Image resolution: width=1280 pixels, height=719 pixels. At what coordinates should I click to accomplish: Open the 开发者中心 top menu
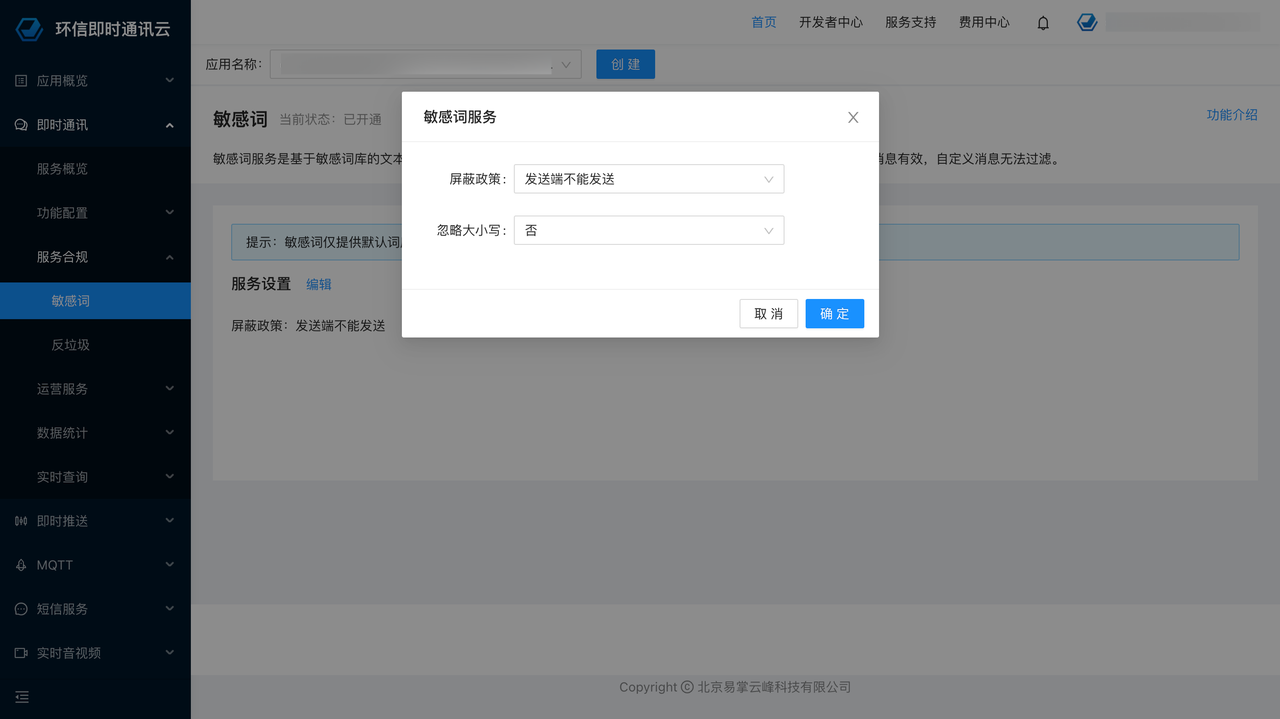(x=830, y=22)
